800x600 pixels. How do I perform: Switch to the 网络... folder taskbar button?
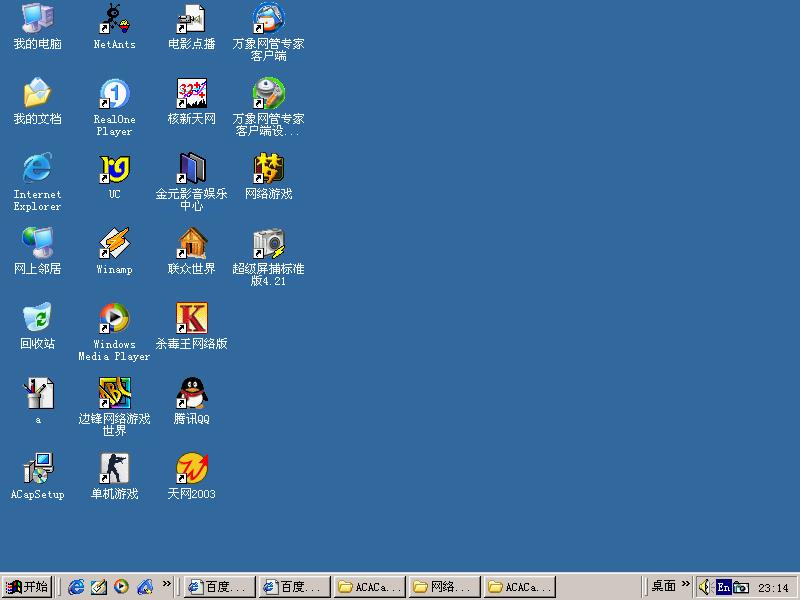point(445,587)
